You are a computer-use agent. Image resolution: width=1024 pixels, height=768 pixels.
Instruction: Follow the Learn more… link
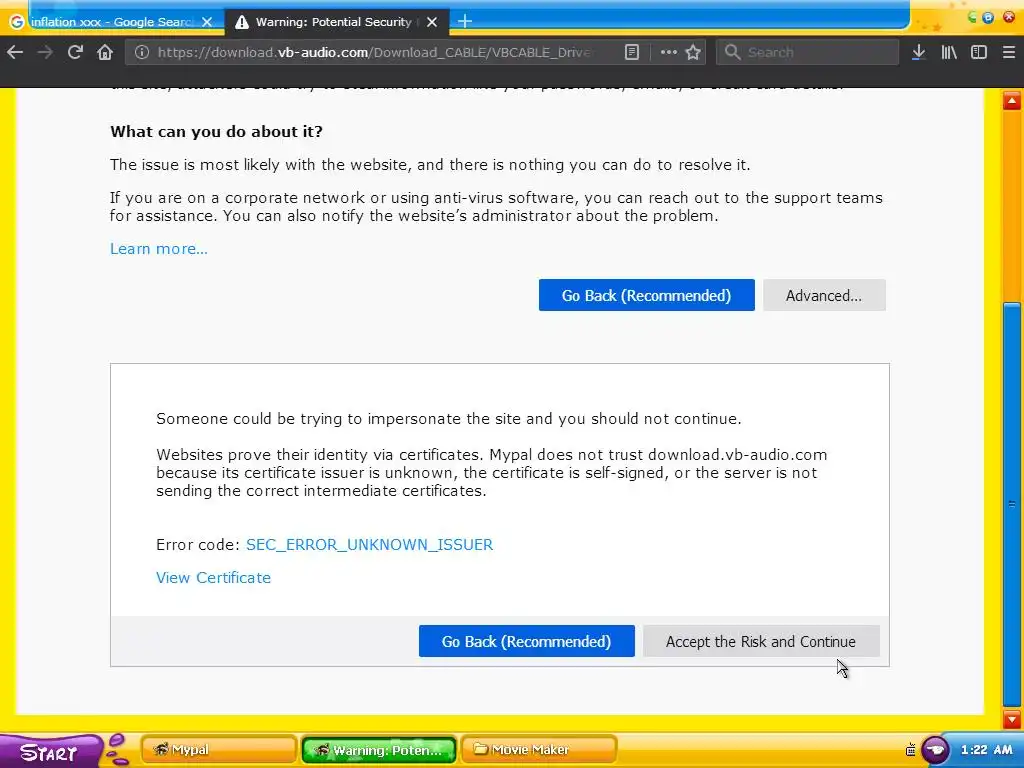159,249
